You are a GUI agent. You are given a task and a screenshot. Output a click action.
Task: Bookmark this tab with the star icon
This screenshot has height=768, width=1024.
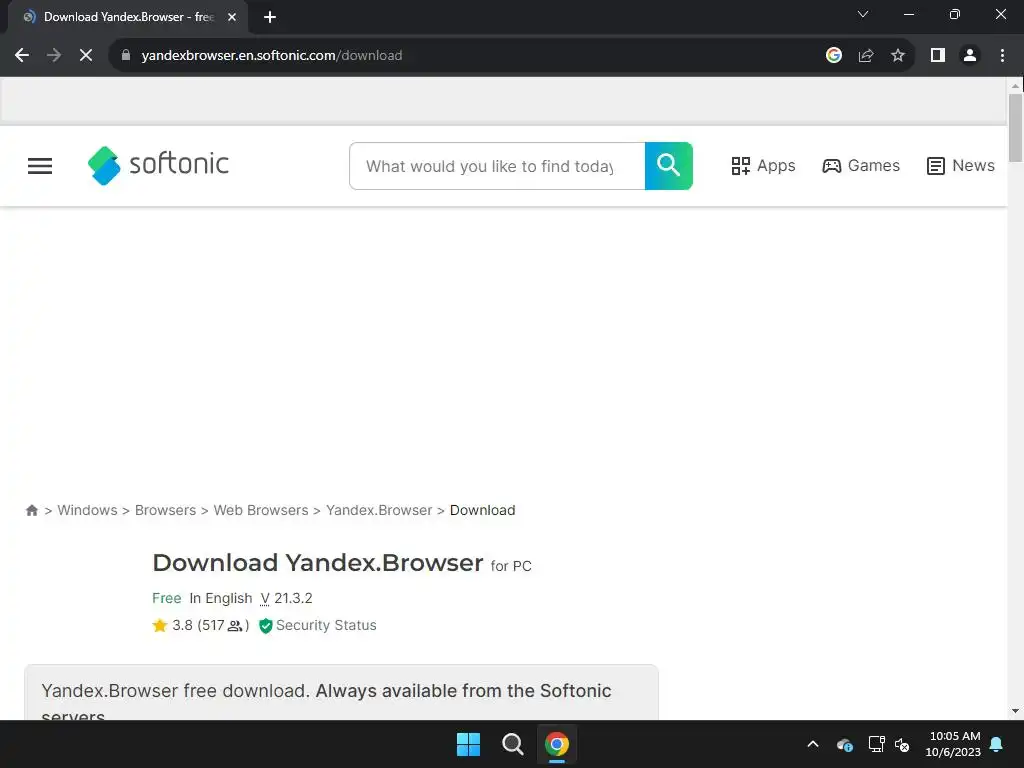[x=898, y=56]
